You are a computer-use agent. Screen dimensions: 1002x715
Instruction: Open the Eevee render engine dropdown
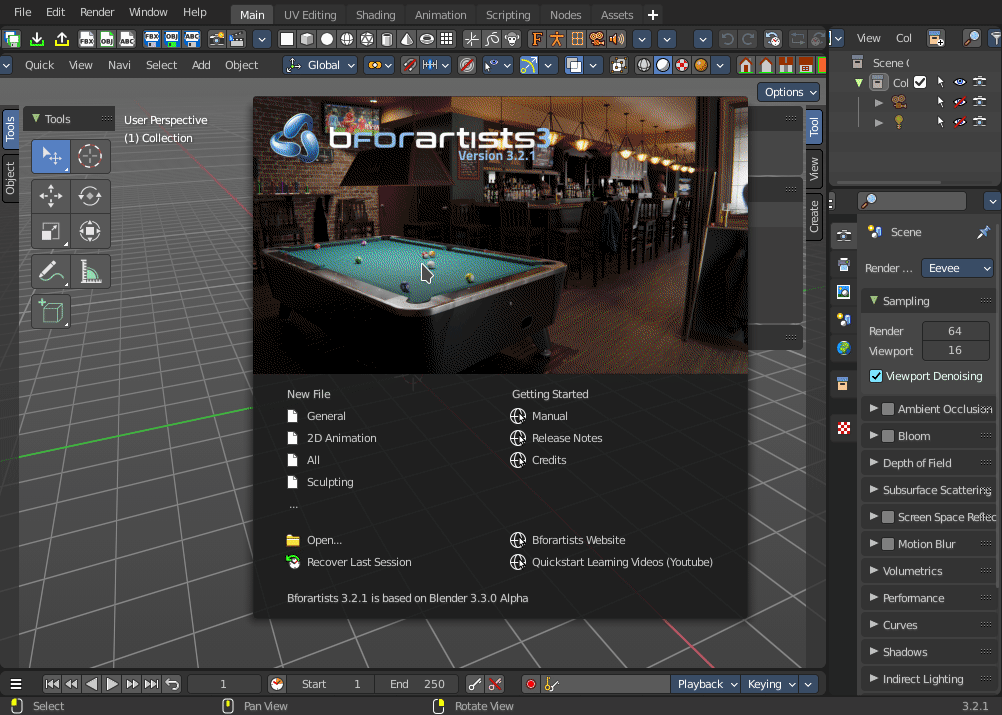958,268
